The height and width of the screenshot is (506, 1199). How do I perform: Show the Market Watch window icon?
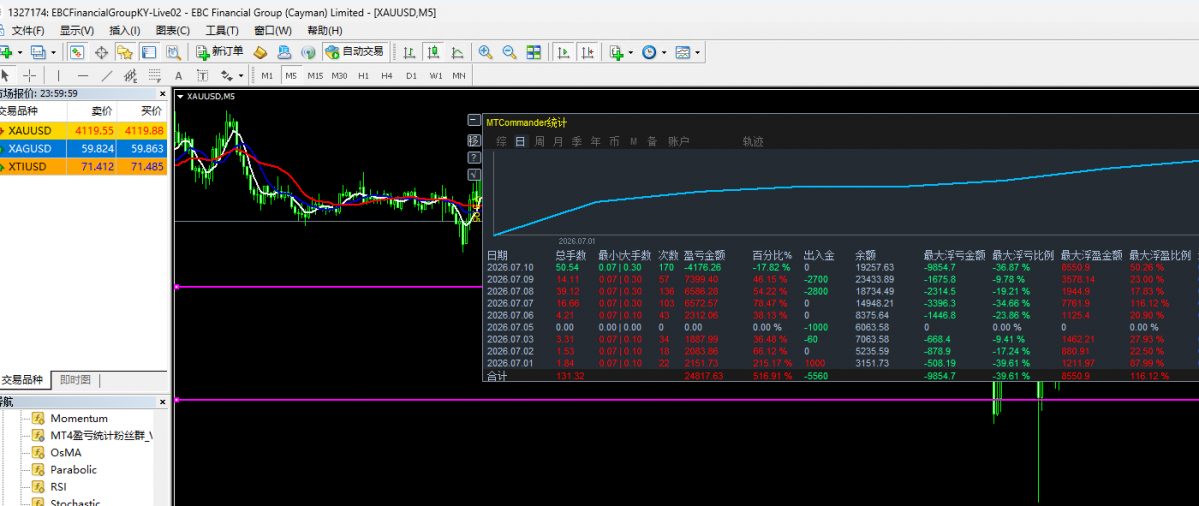pyautogui.click(x=77, y=52)
